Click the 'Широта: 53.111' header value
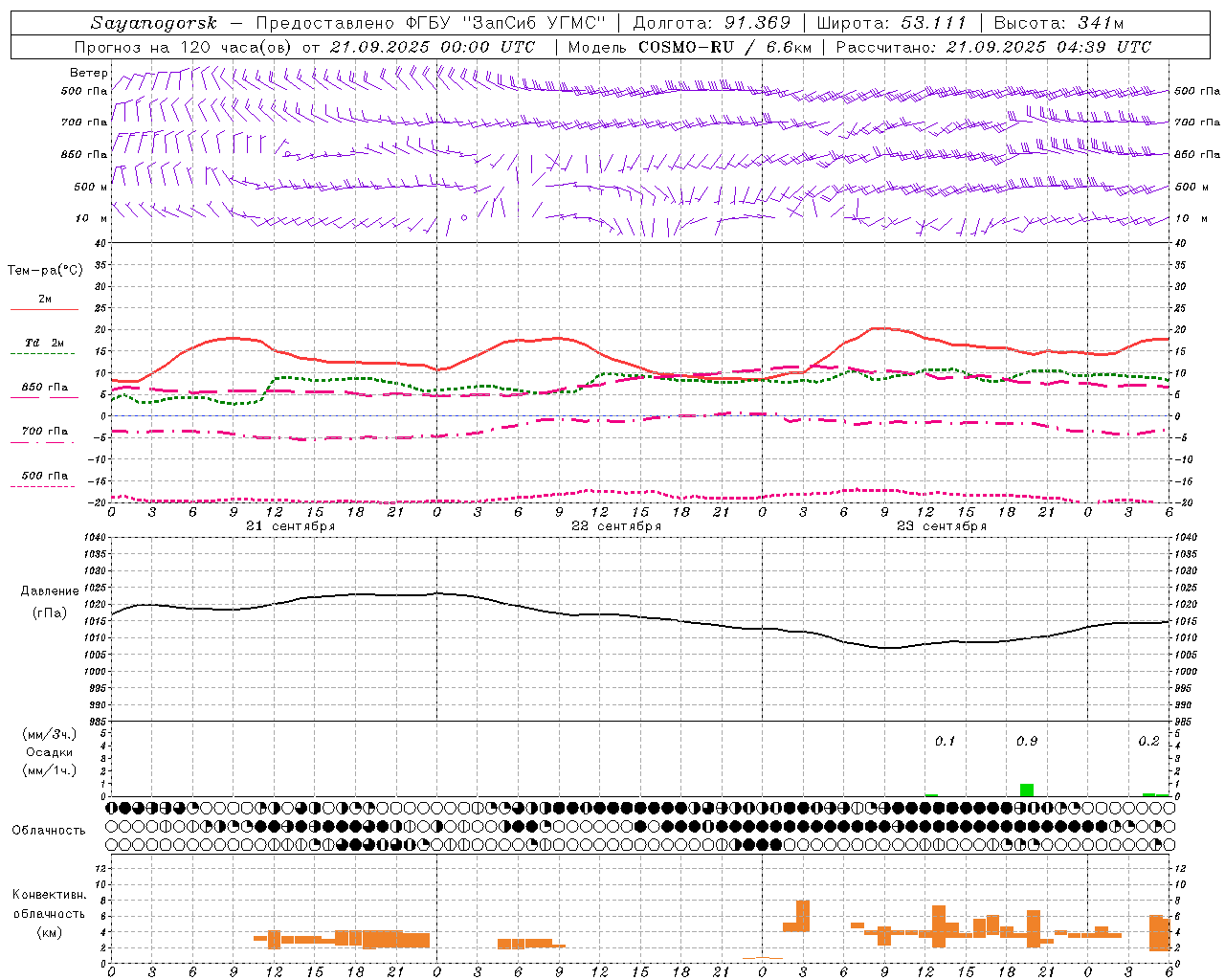 (892, 23)
